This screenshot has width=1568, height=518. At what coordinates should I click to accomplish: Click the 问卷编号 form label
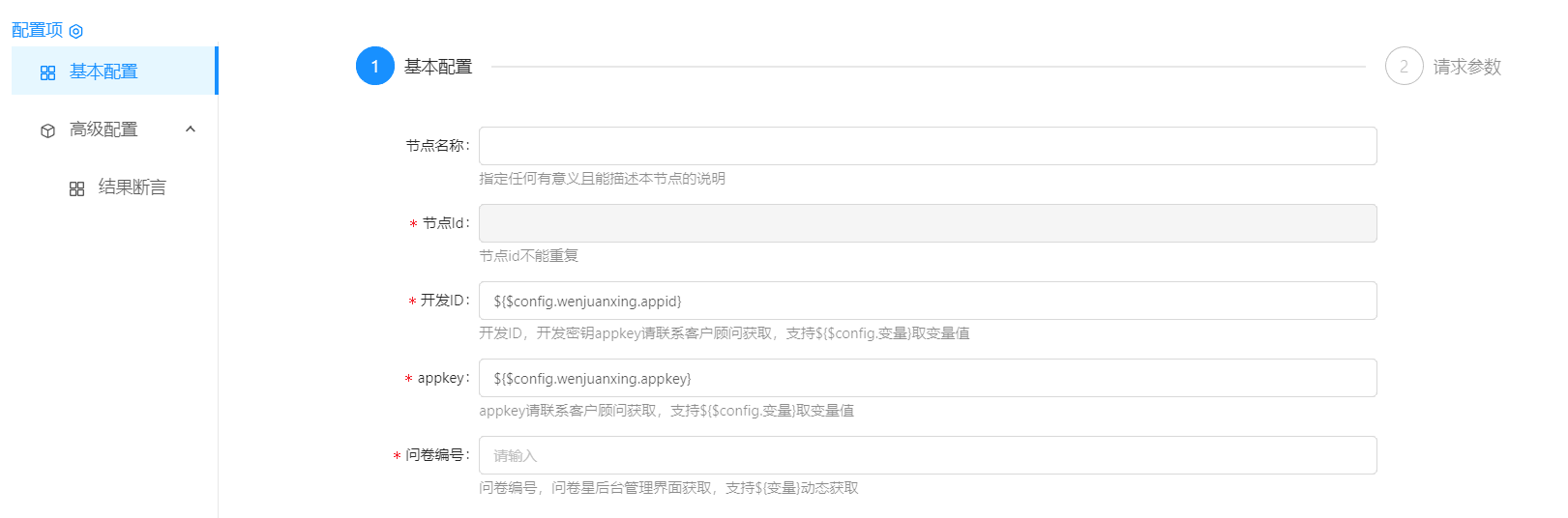coord(436,455)
